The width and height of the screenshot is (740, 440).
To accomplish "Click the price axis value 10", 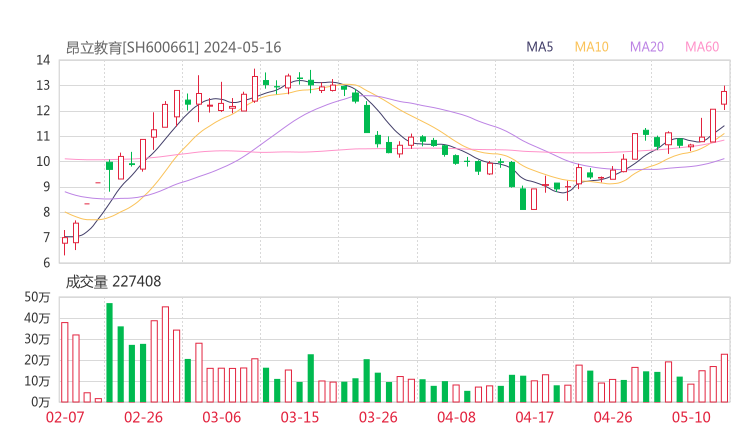I will 43,161.
